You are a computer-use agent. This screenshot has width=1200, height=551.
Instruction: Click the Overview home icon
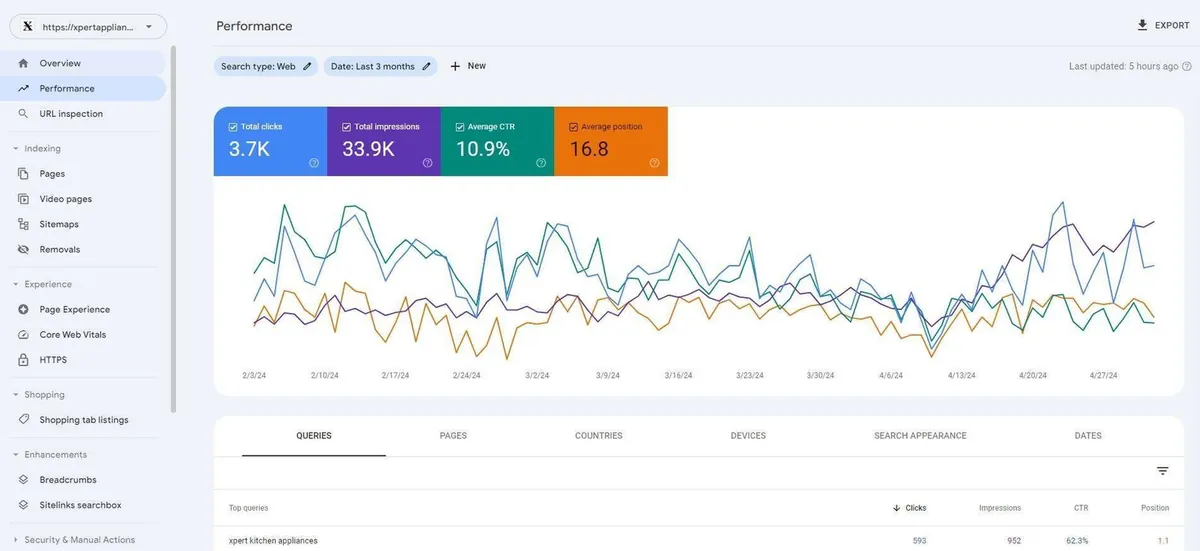23,63
